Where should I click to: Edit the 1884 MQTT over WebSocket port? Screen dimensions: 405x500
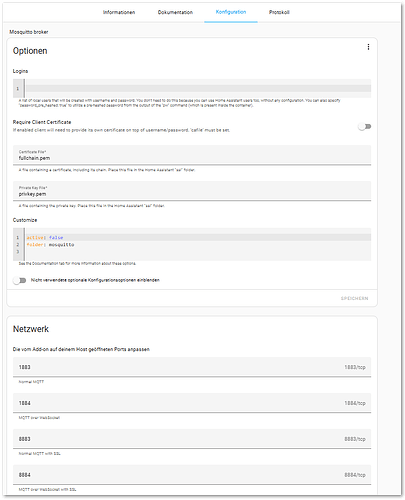(x=192, y=403)
